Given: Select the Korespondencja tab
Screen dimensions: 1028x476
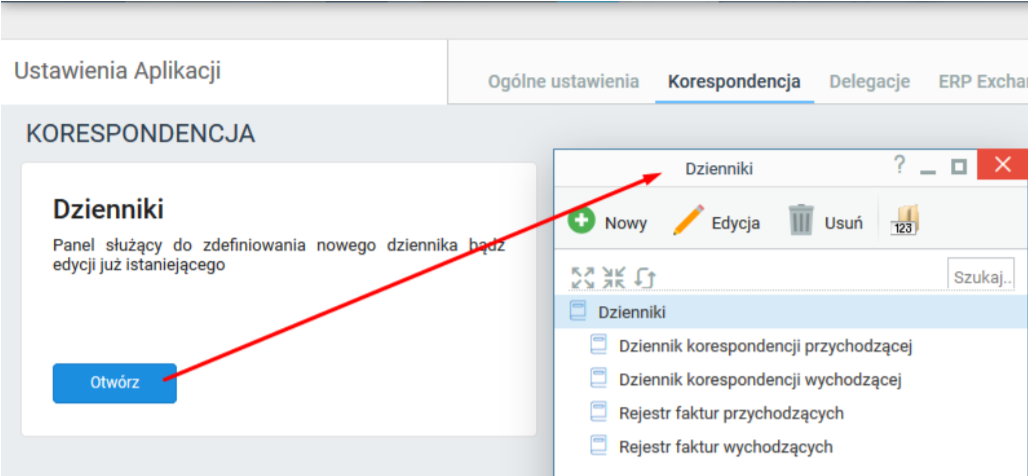Looking at the screenshot, I should [x=734, y=82].
